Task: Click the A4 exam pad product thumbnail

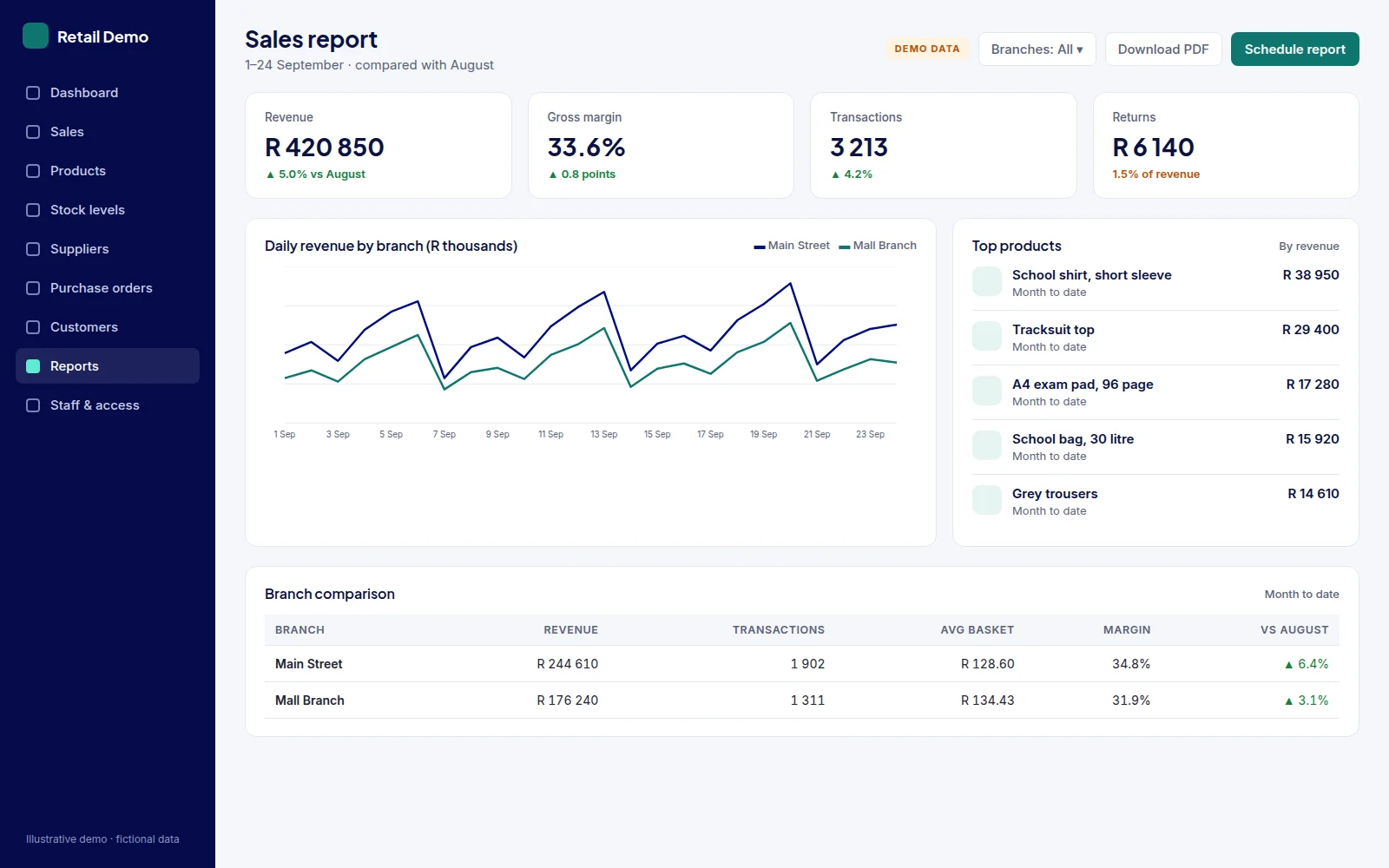Action: 987,391
